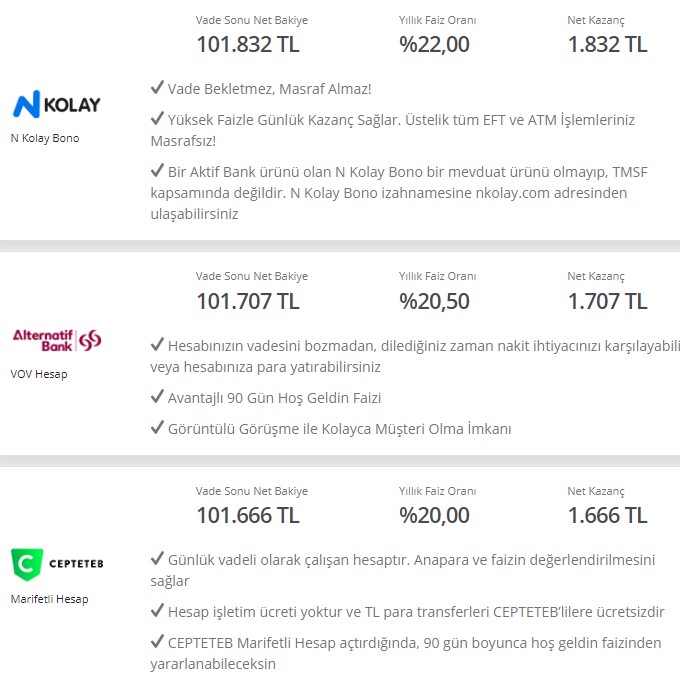Select the %20,00 annual interest rate
The height and width of the screenshot is (679, 680).
click(434, 516)
